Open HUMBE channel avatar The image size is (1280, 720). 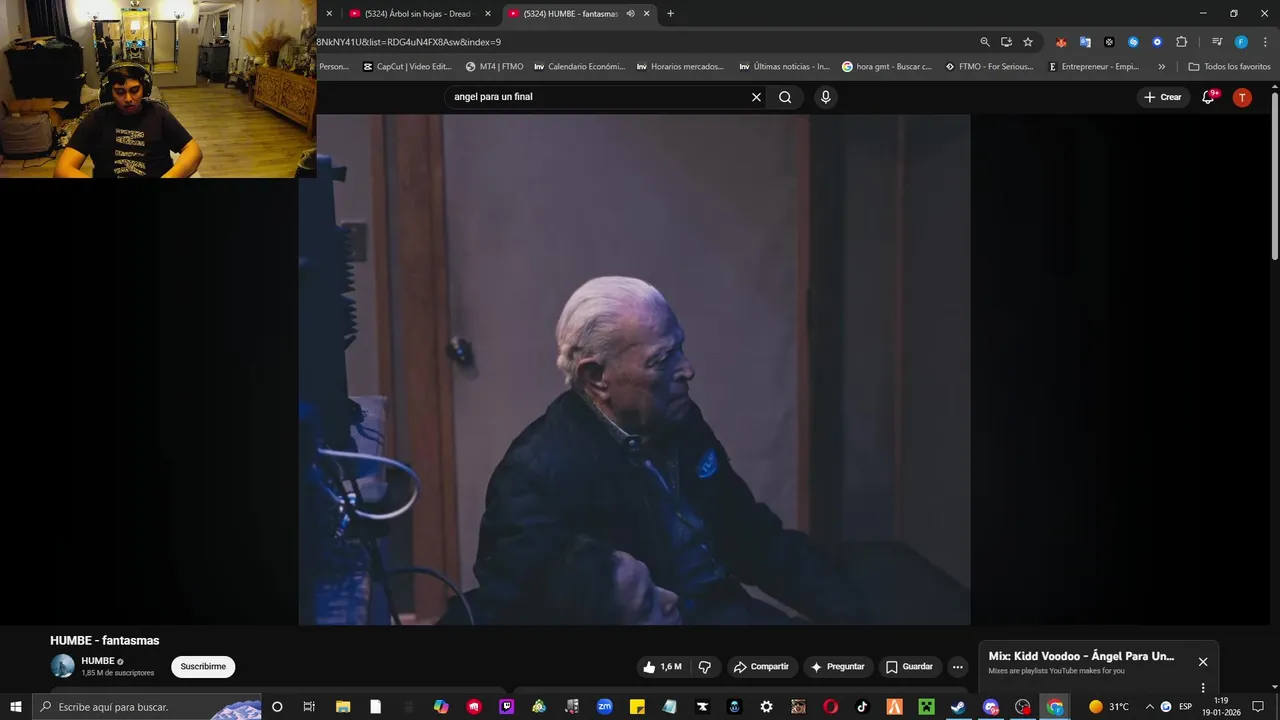(63, 666)
